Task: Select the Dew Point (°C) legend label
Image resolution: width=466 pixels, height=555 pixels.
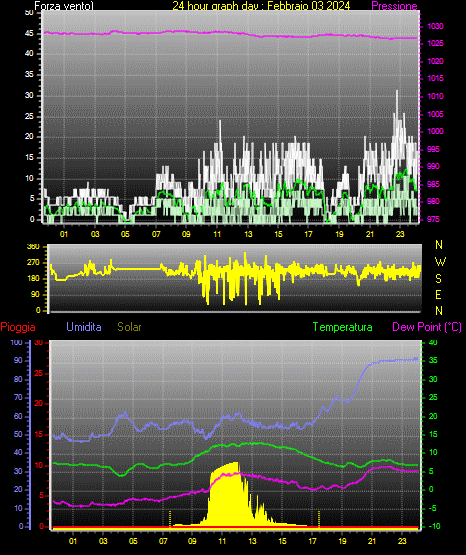Action: click(x=427, y=327)
